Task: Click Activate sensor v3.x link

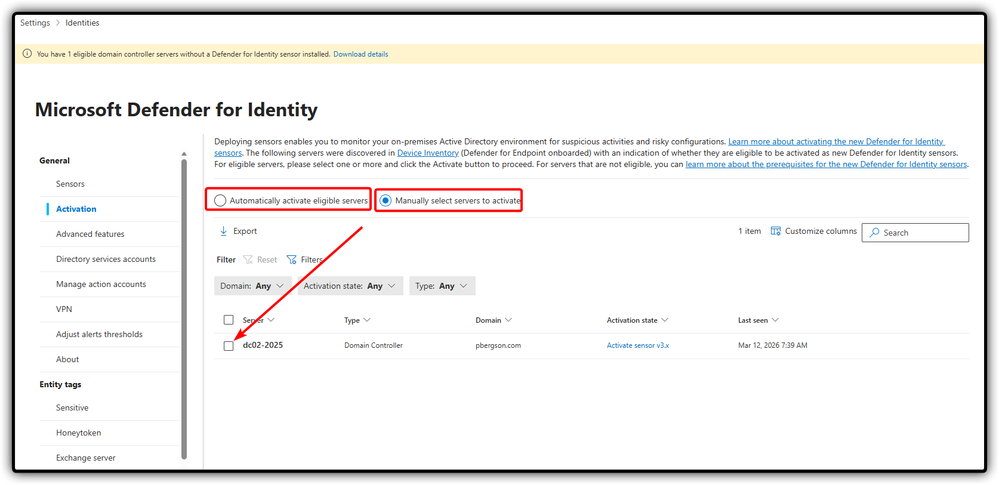Action: [x=638, y=345]
